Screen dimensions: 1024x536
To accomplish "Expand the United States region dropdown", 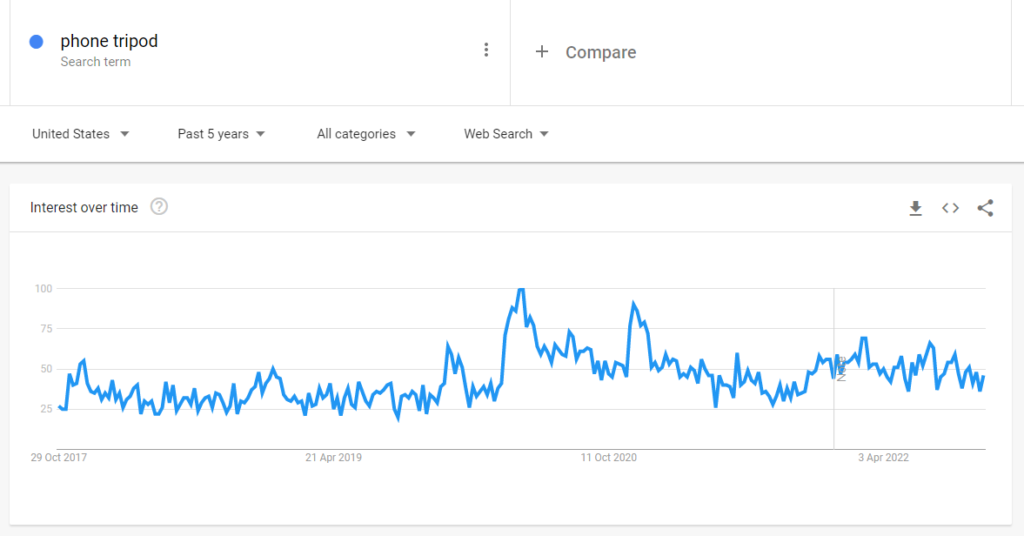I will tap(81, 134).
